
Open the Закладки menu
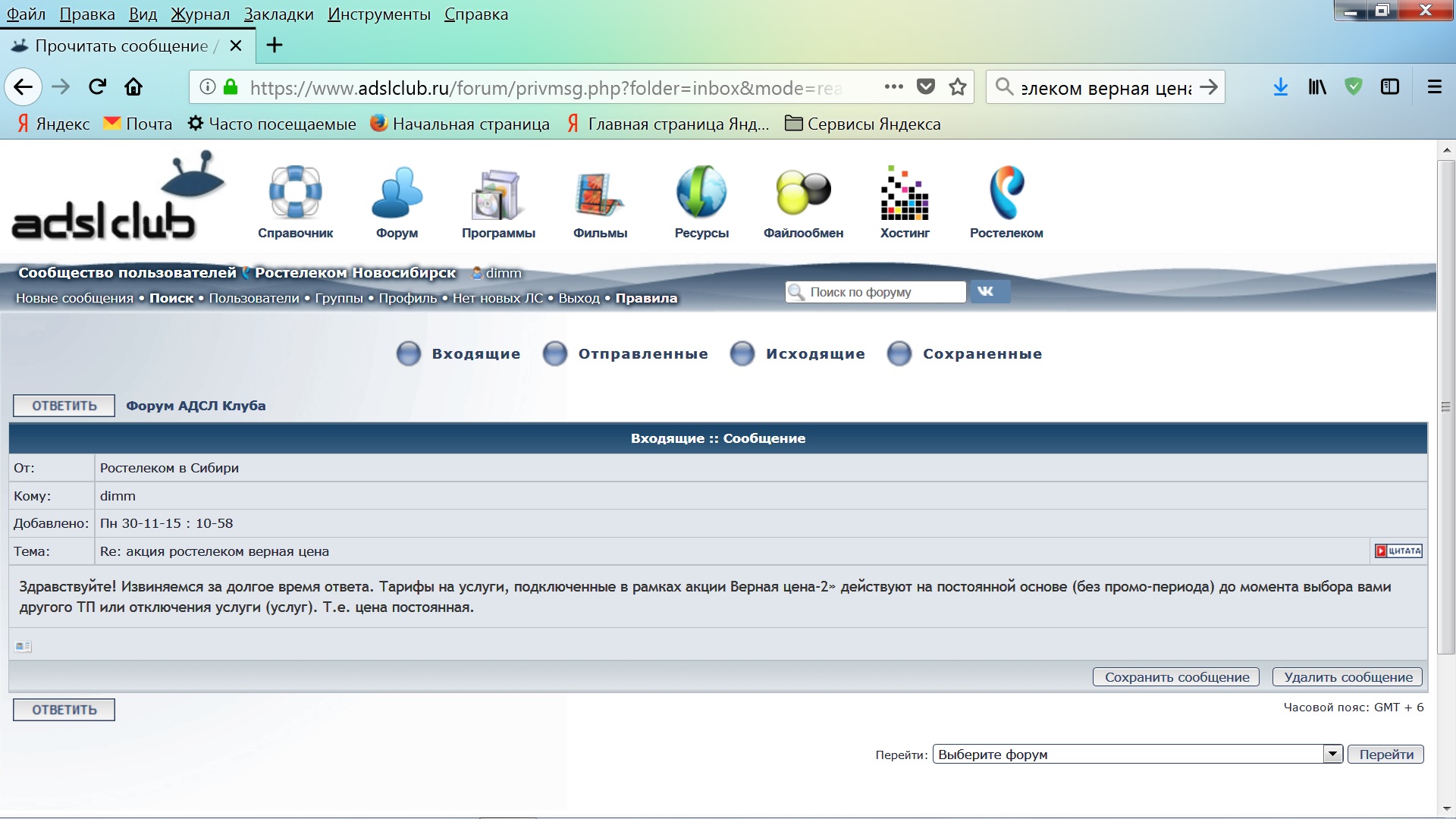coord(278,14)
